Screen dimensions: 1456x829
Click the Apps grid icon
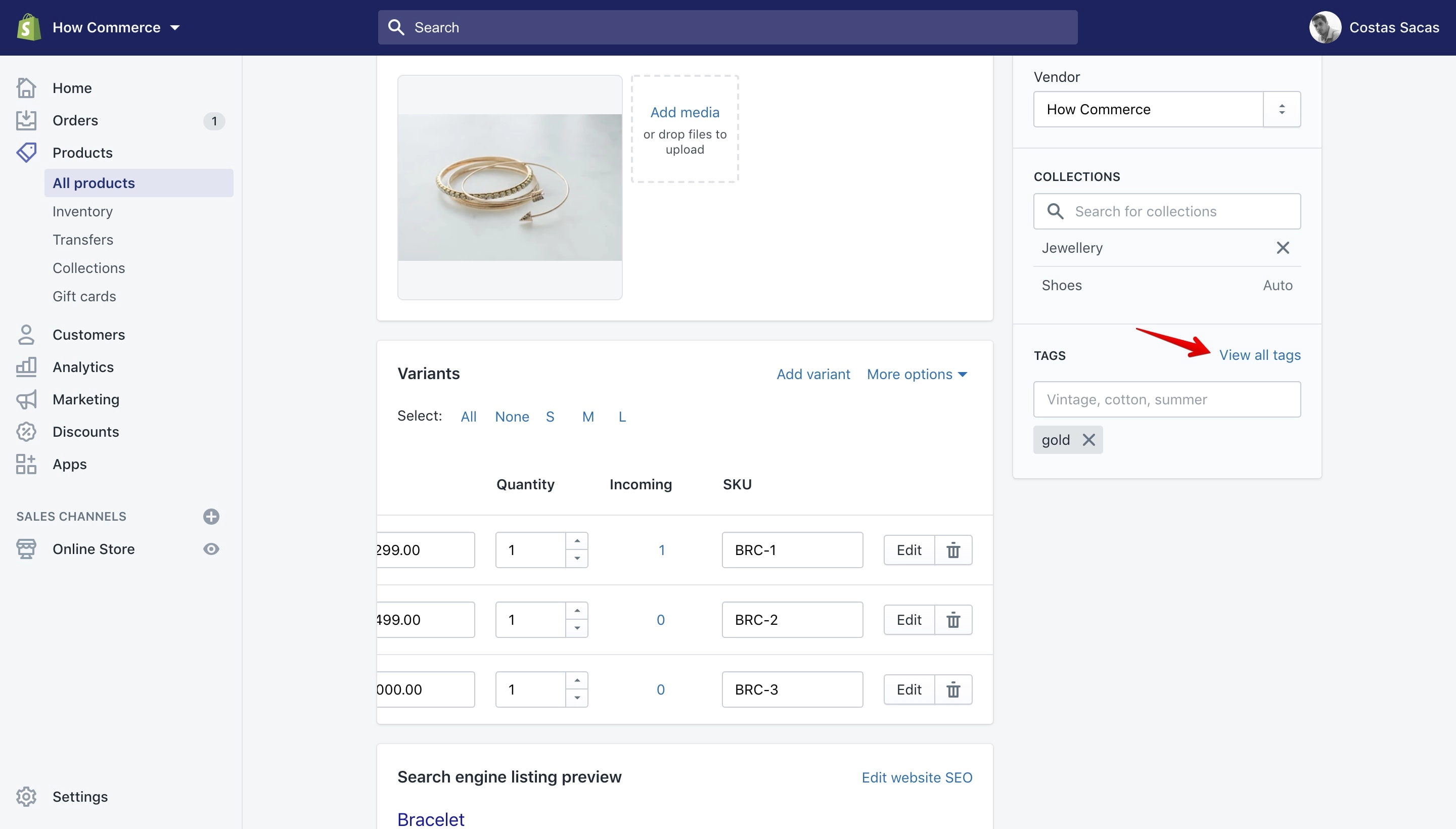click(26, 464)
